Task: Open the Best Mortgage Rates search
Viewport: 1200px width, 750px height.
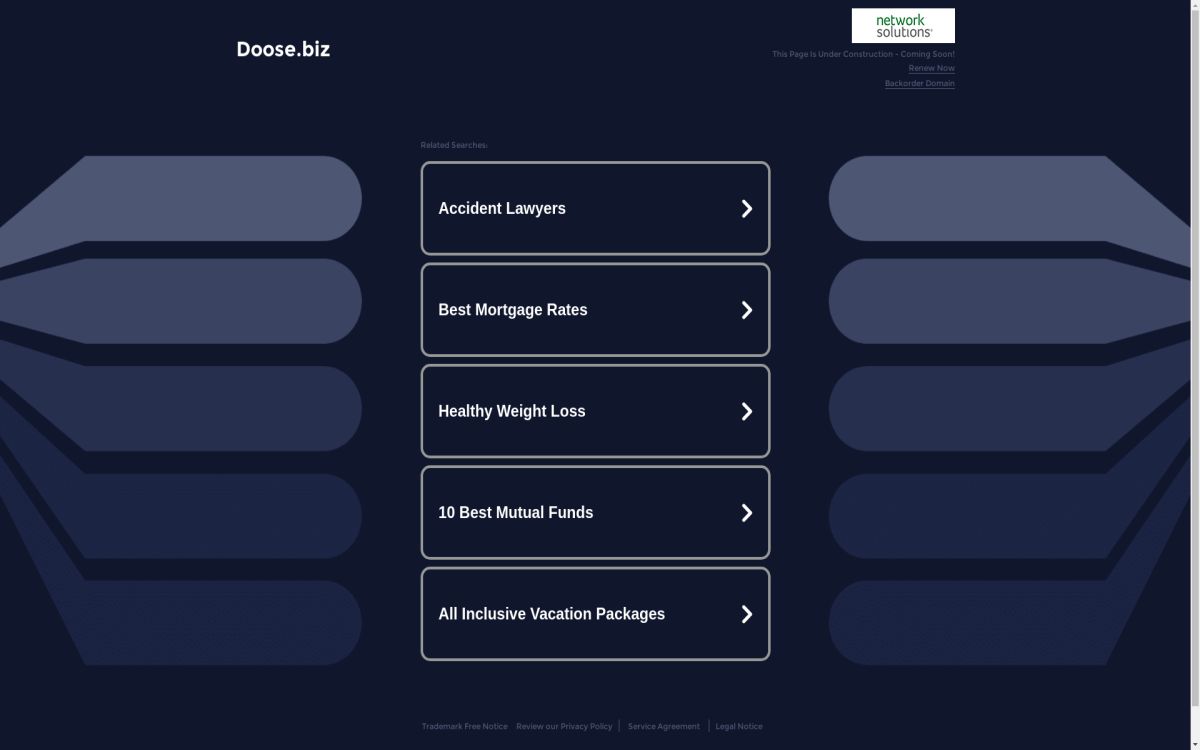Action: (513, 310)
